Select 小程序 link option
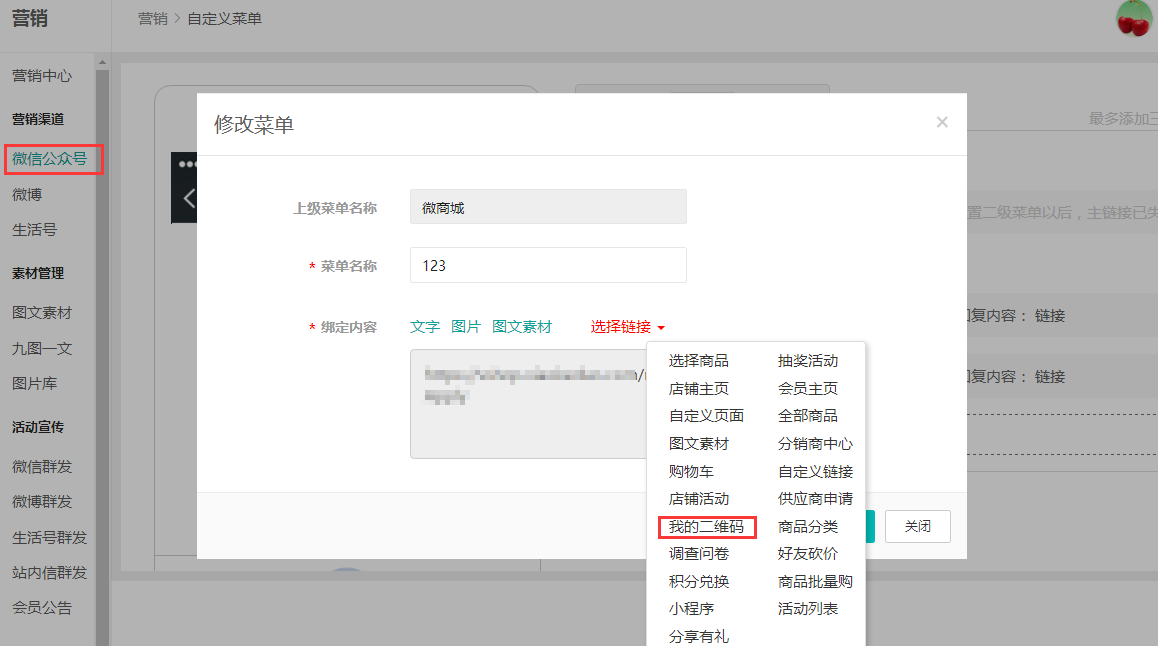The image size is (1158, 646). [x=691, y=609]
